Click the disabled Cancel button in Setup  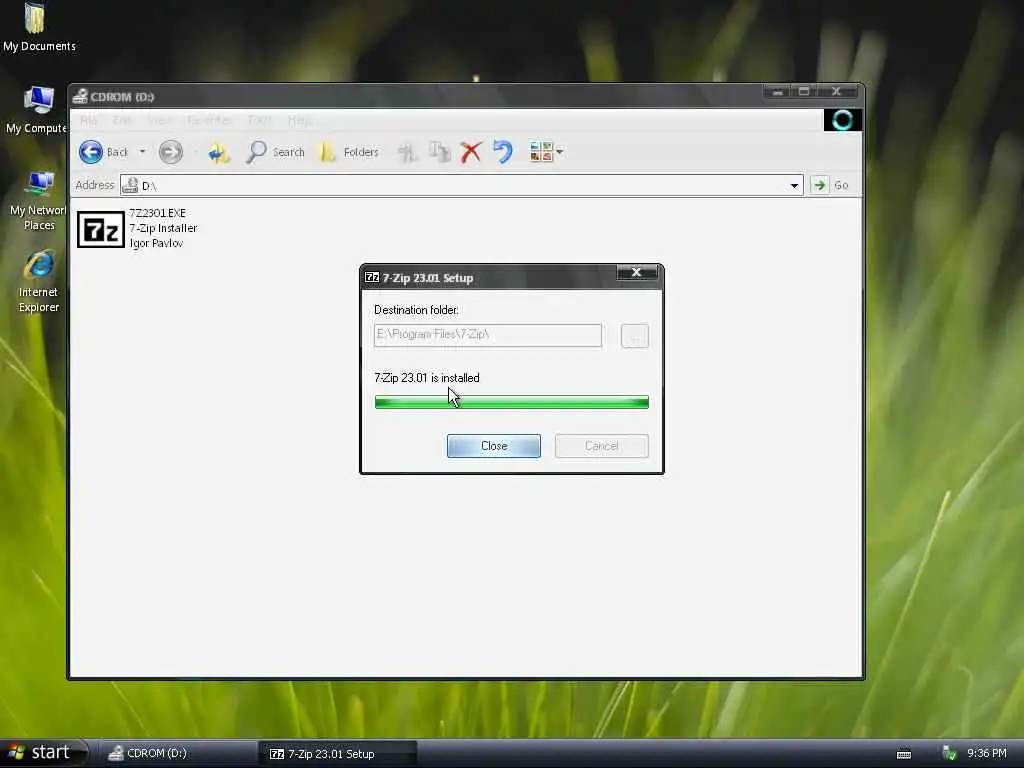point(601,445)
